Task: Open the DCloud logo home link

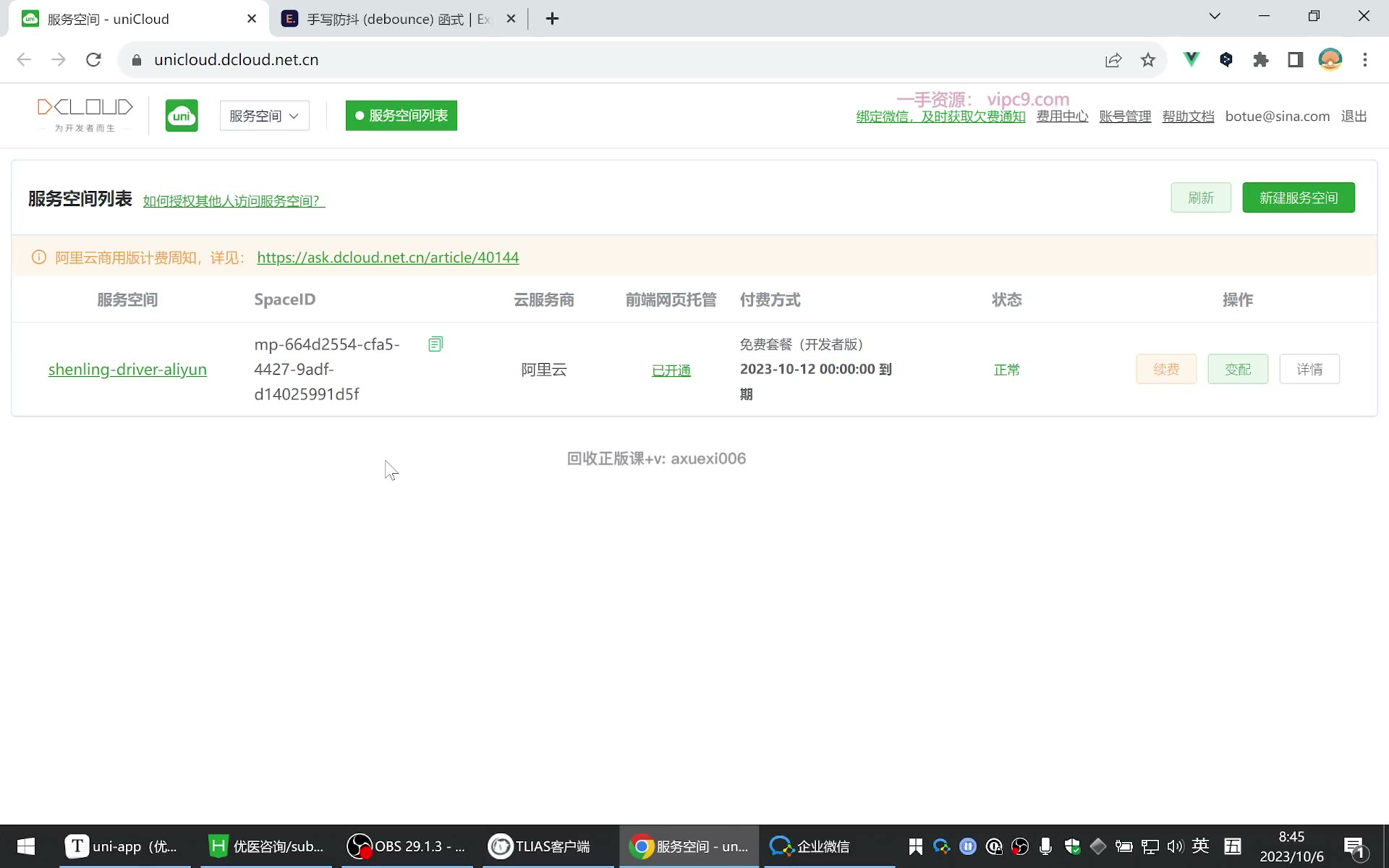Action: pos(85,116)
